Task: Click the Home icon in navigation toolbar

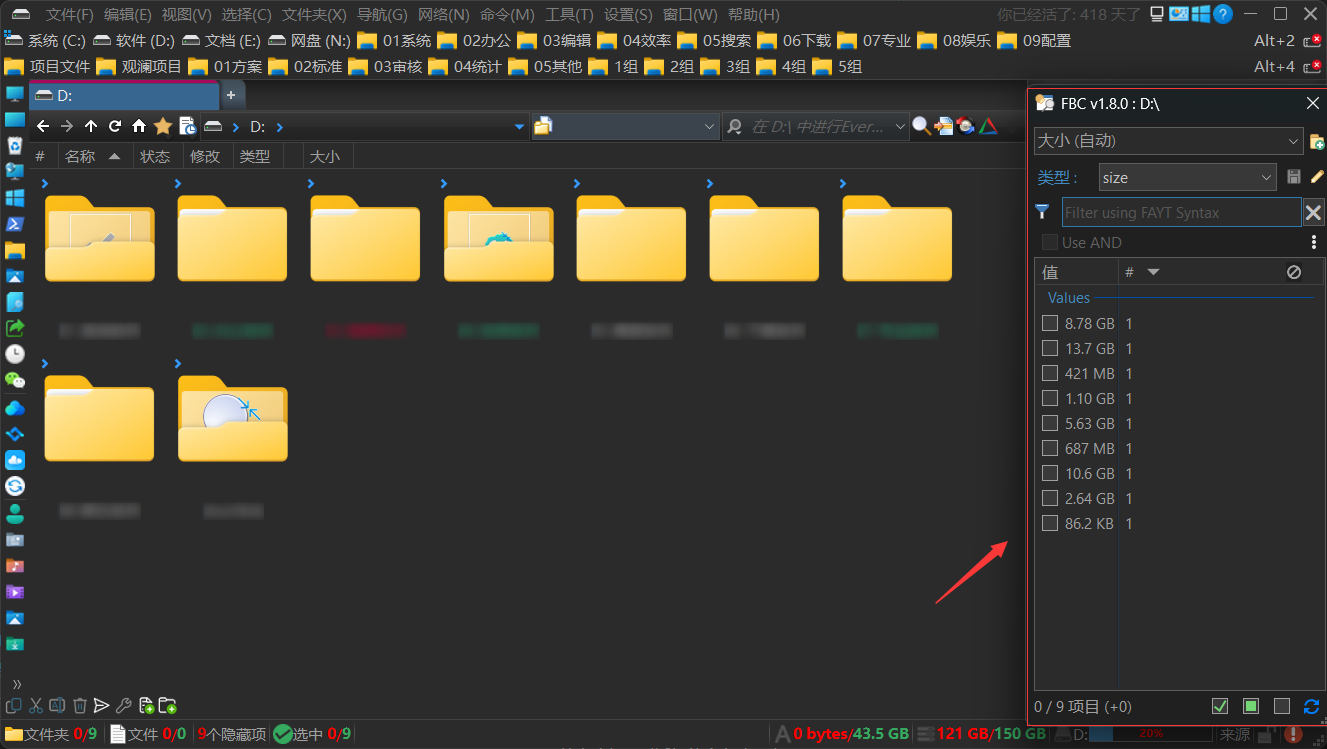Action: (x=139, y=126)
